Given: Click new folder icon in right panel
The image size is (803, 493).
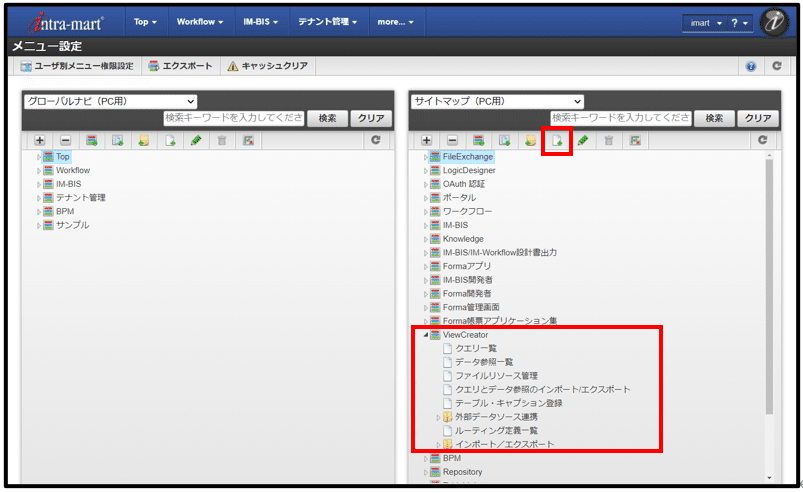Looking at the screenshot, I should click(x=531, y=140).
